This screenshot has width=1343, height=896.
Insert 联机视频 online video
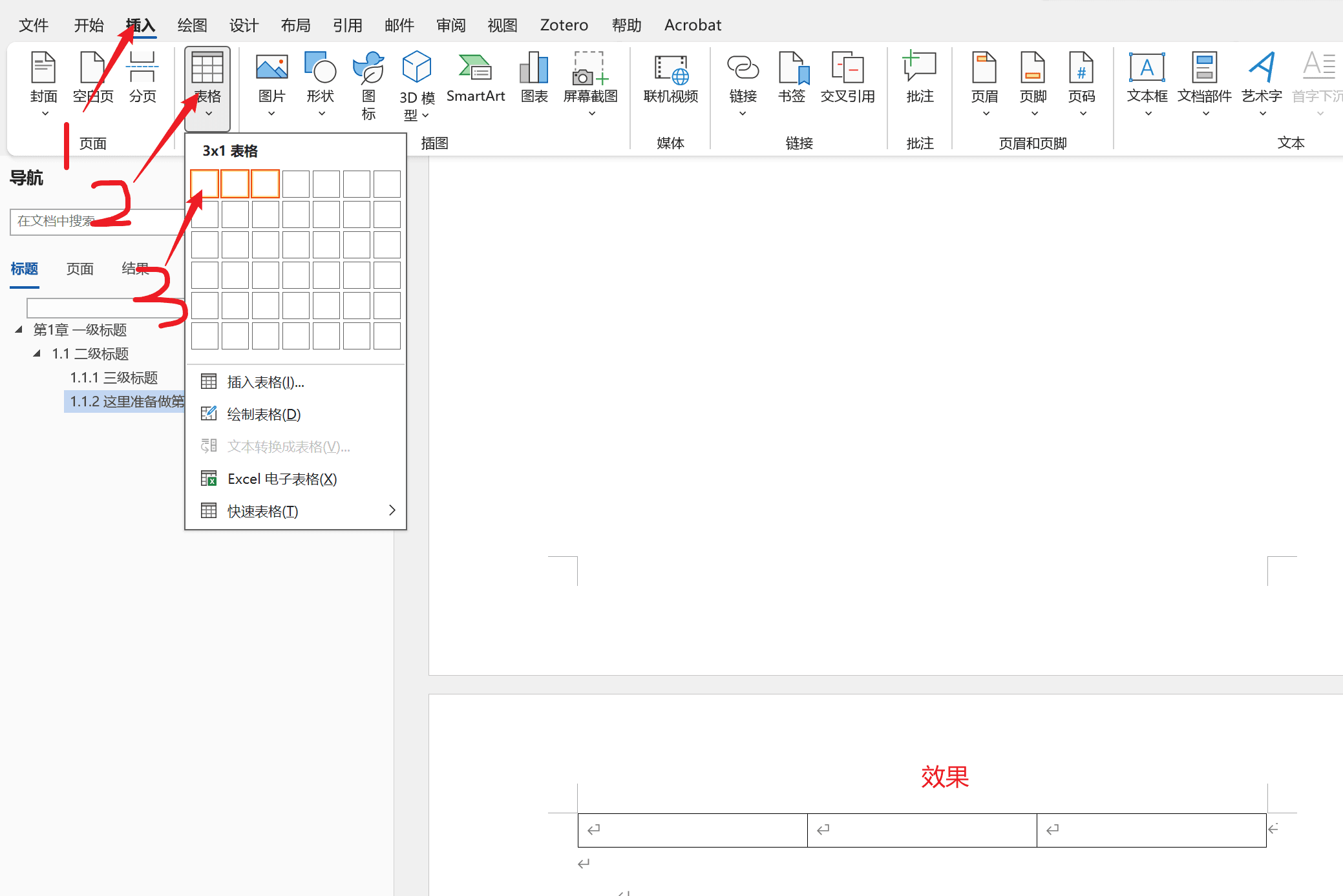click(x=670, y=68)
